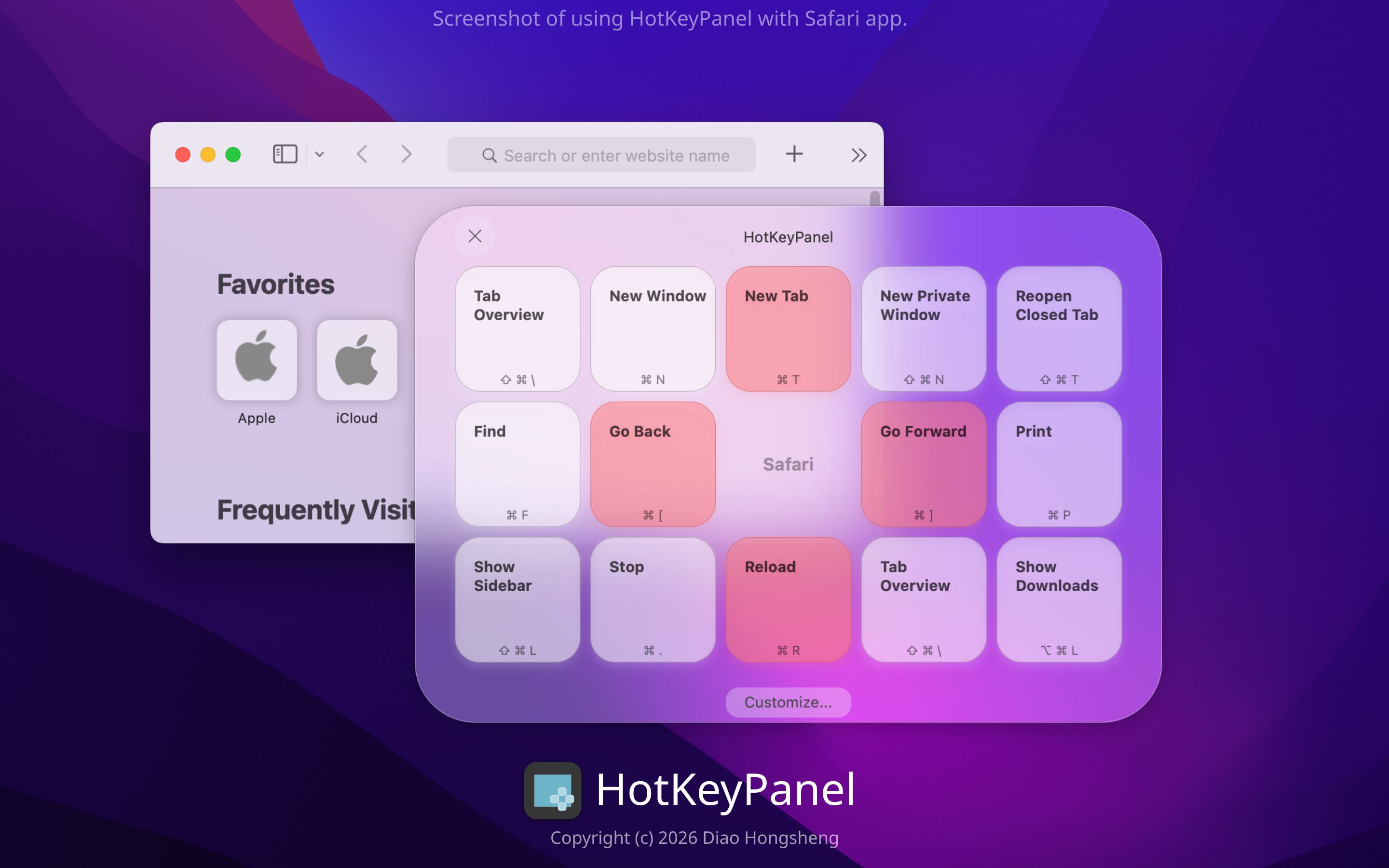Click the Safari forward arrow
This screenshot has width=1389, height=868.
pyautogui.click(x=407, y=154)
